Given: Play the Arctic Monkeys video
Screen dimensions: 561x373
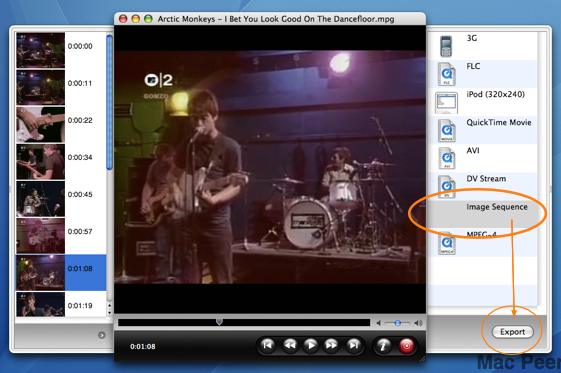Looking at the screenshot, I should (311, 345).
